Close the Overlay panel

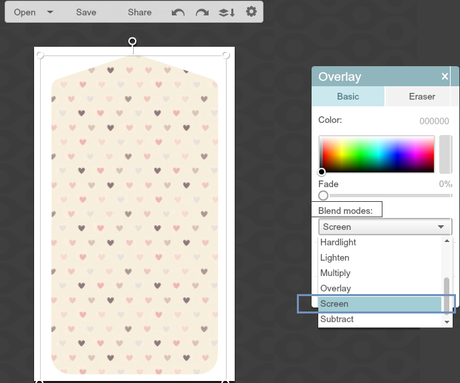tap(445, 76)
